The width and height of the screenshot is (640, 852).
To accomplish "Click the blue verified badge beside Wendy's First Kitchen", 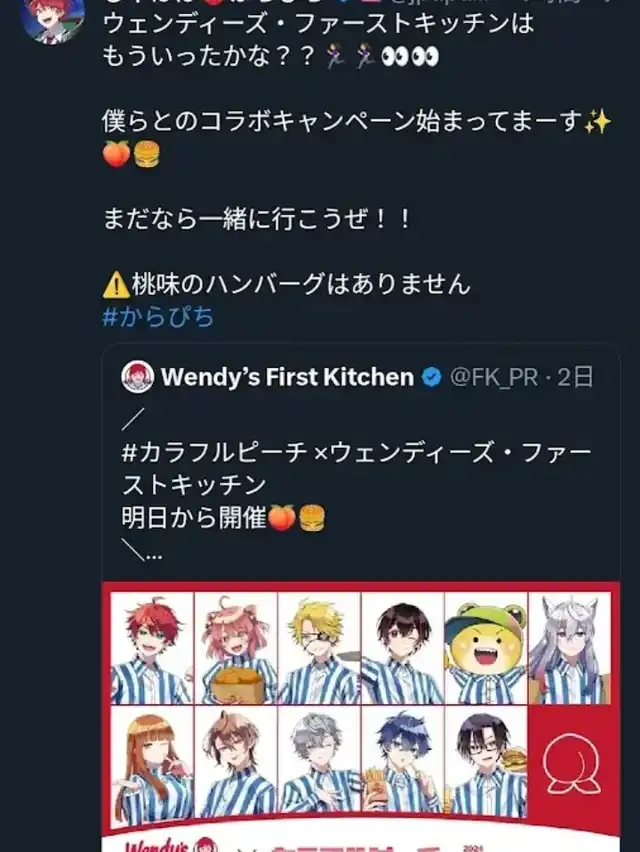I will coord(431,377).
